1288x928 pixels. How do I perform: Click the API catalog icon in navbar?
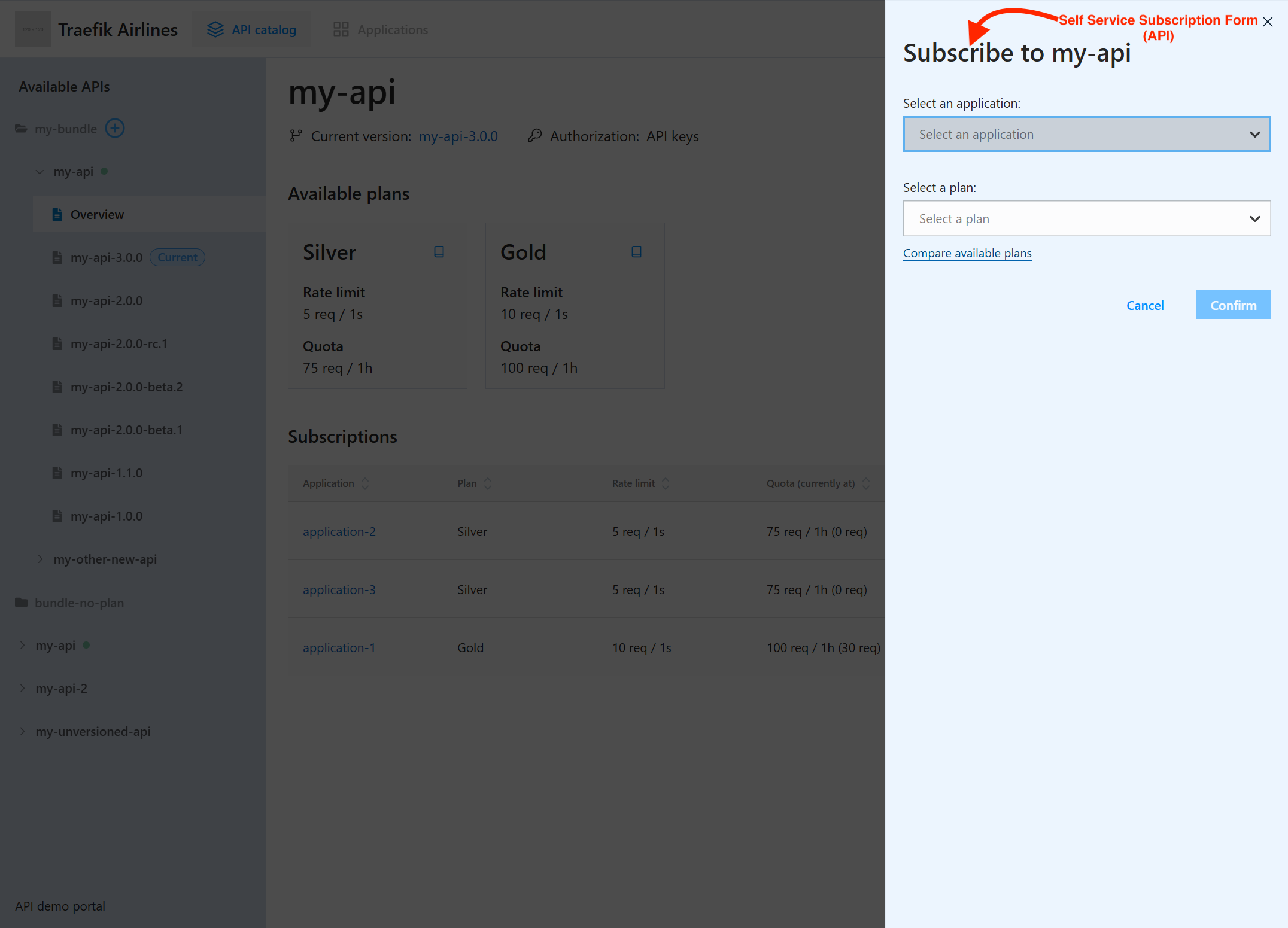215,30
